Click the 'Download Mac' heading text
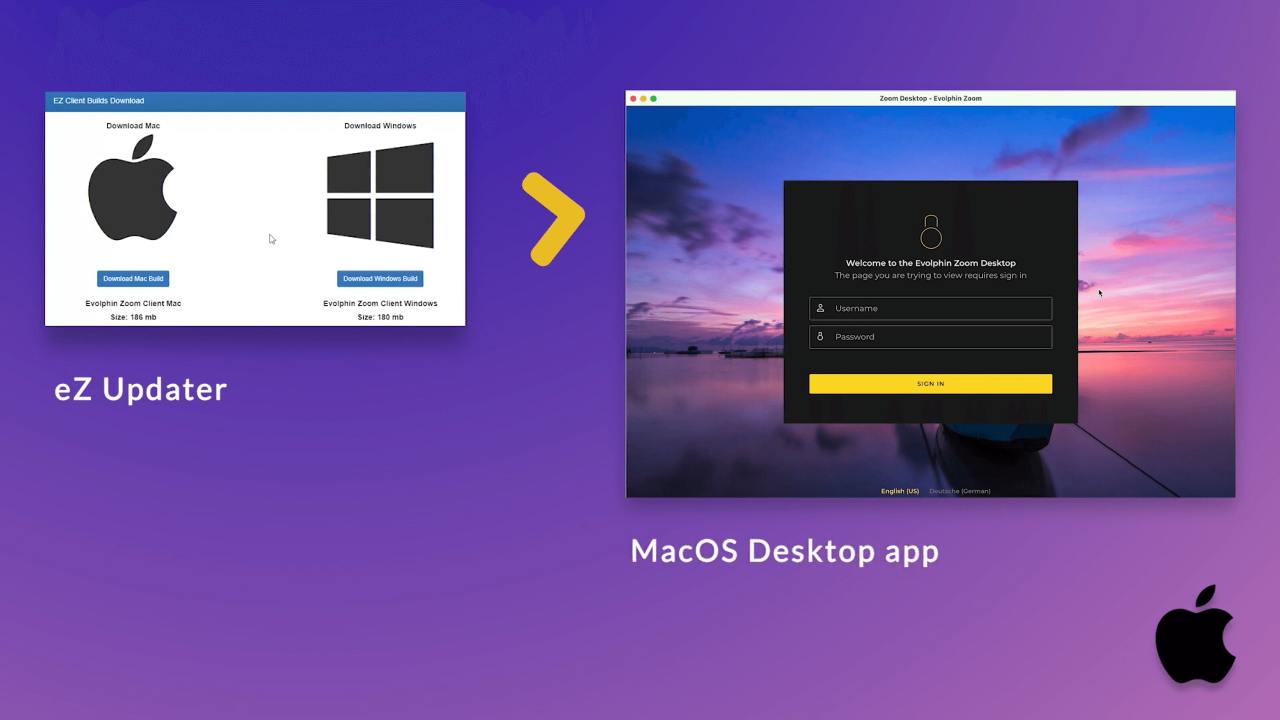 [133, 126]
